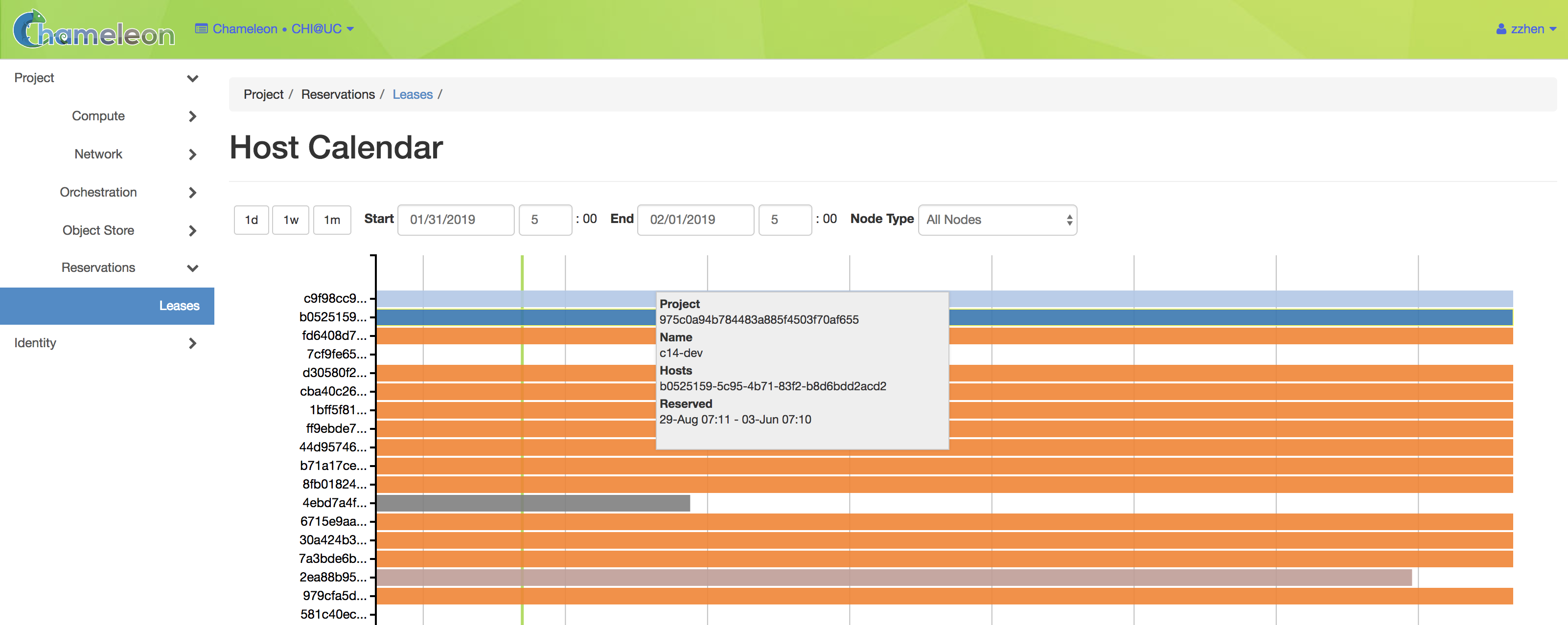Click the Leases breadcrumb link
Screen dimensions: 1568x625
tap(412, 94)
